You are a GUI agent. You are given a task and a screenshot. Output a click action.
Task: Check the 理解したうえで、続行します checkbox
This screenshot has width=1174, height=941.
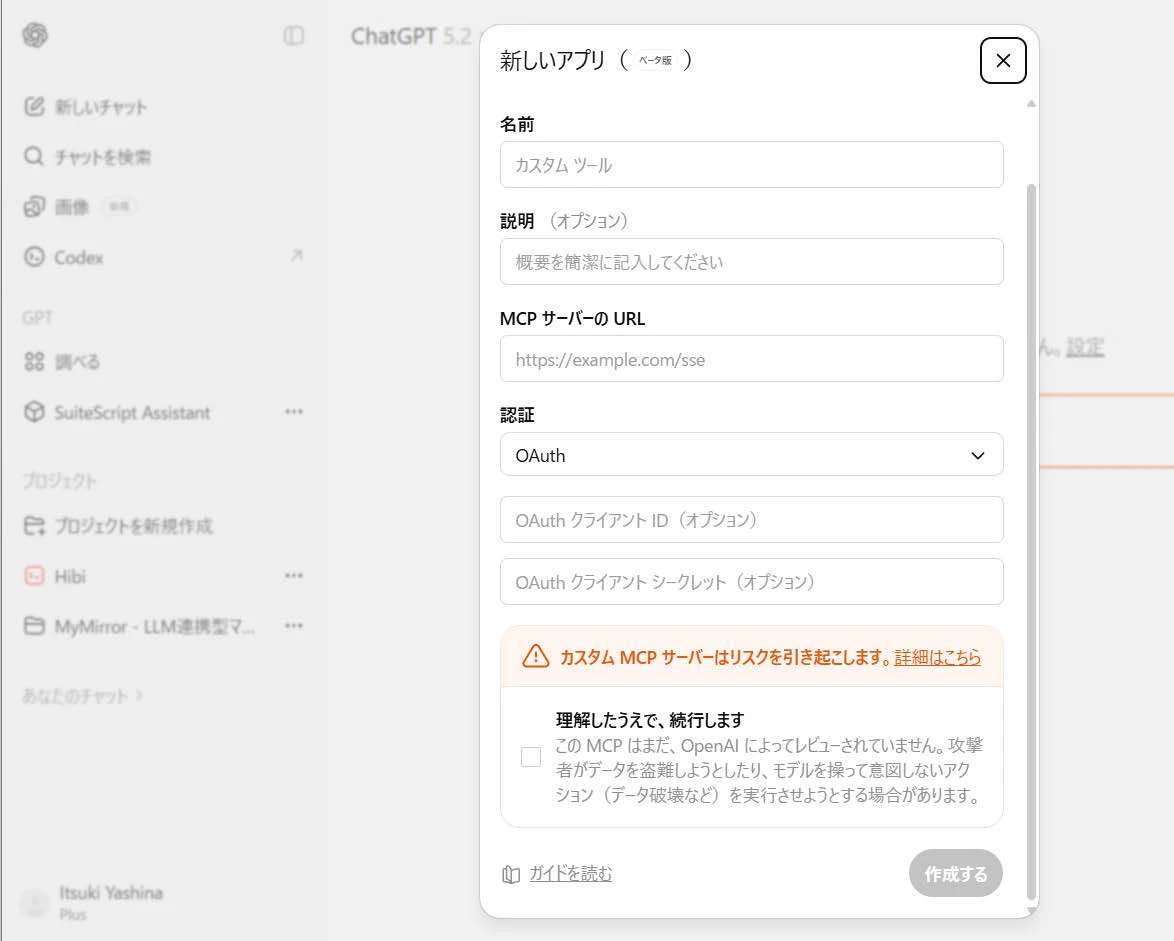(x=531, y=757)
